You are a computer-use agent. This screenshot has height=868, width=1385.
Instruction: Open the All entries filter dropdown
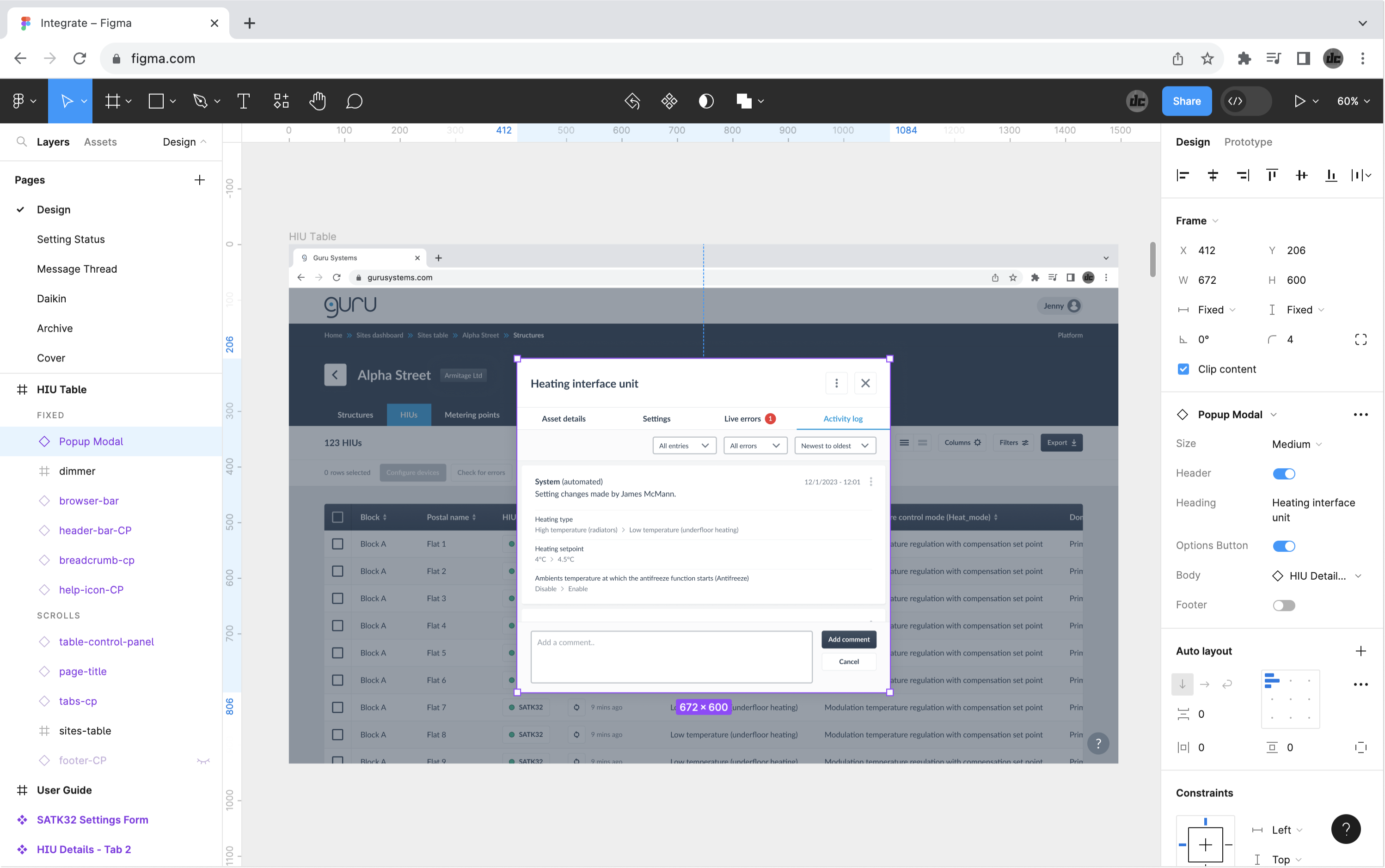684,446
